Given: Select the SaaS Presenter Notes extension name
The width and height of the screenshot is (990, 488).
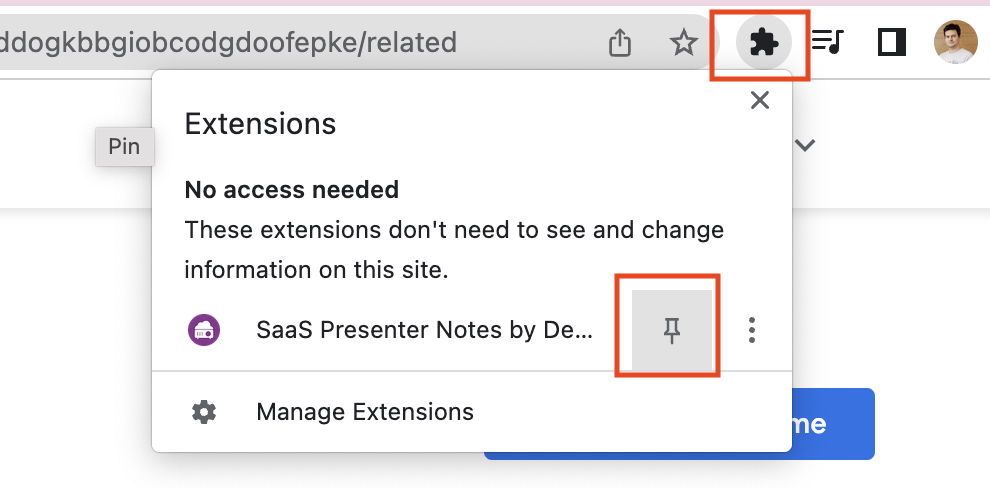Looking at the screenshot, I should 425,329.
